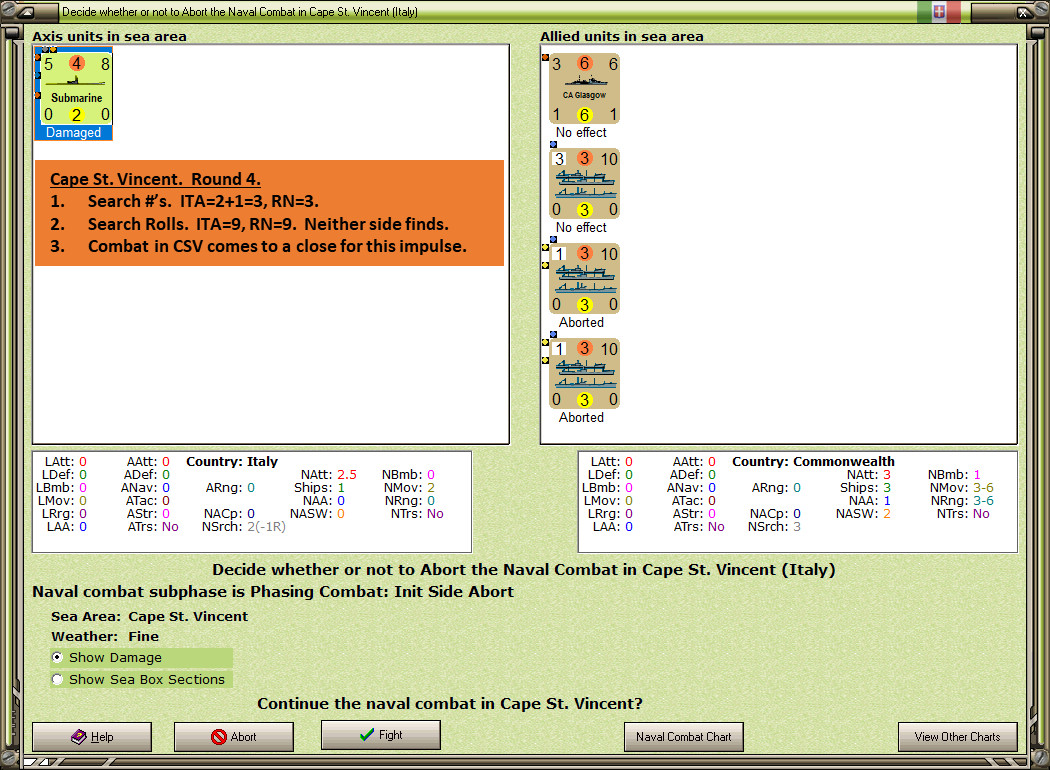
Task: Click the Italy NAtt value 2.5
Action: pos(347,475)
